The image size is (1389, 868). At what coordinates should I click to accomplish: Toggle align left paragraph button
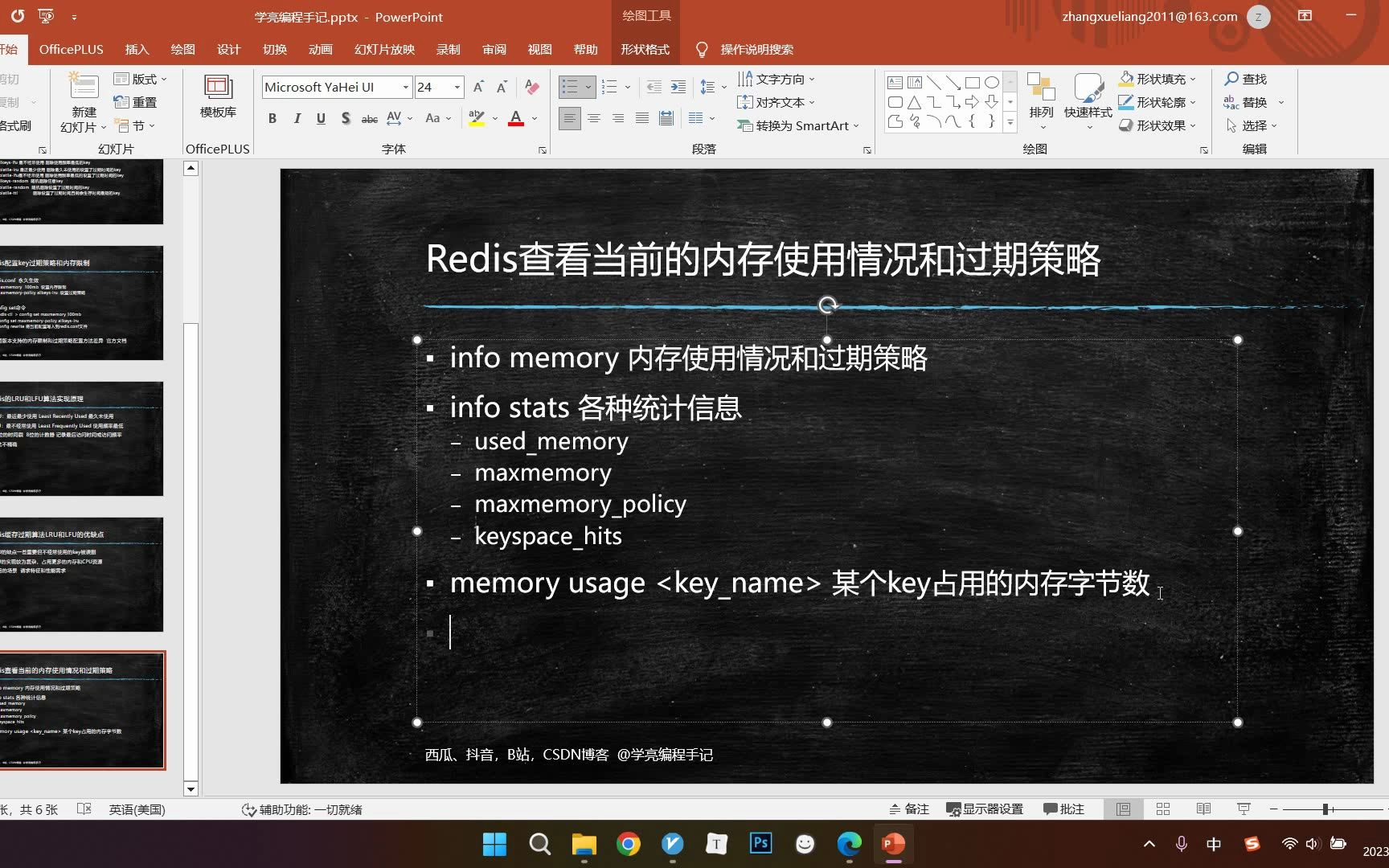pyautogui.click(x=569, y=118)
